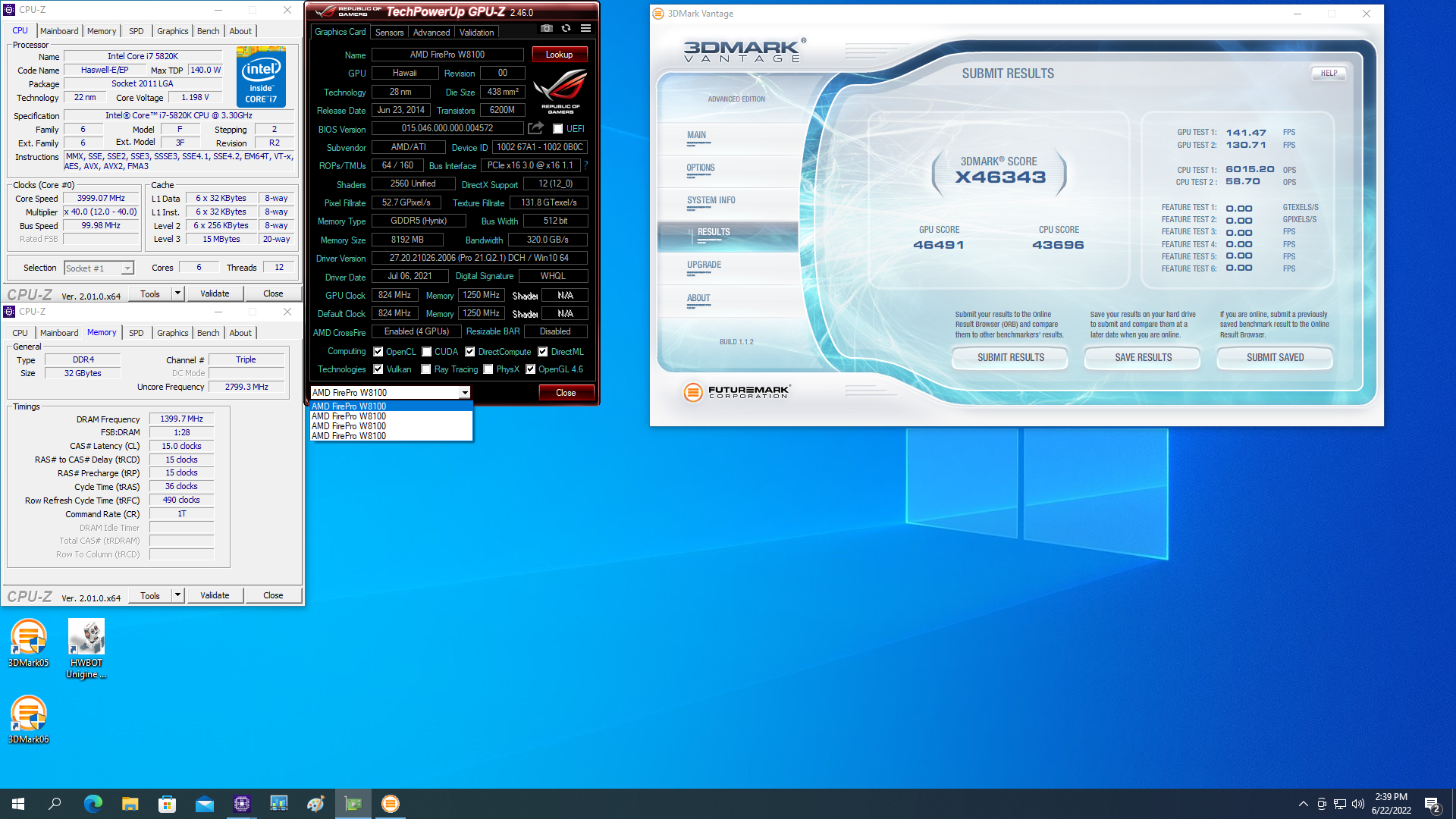Image resolution: width=1456 pixels, height=819 pixels.
Task: Toggle the Ray Tracing checkbox
Action: (x=426, y=369)
